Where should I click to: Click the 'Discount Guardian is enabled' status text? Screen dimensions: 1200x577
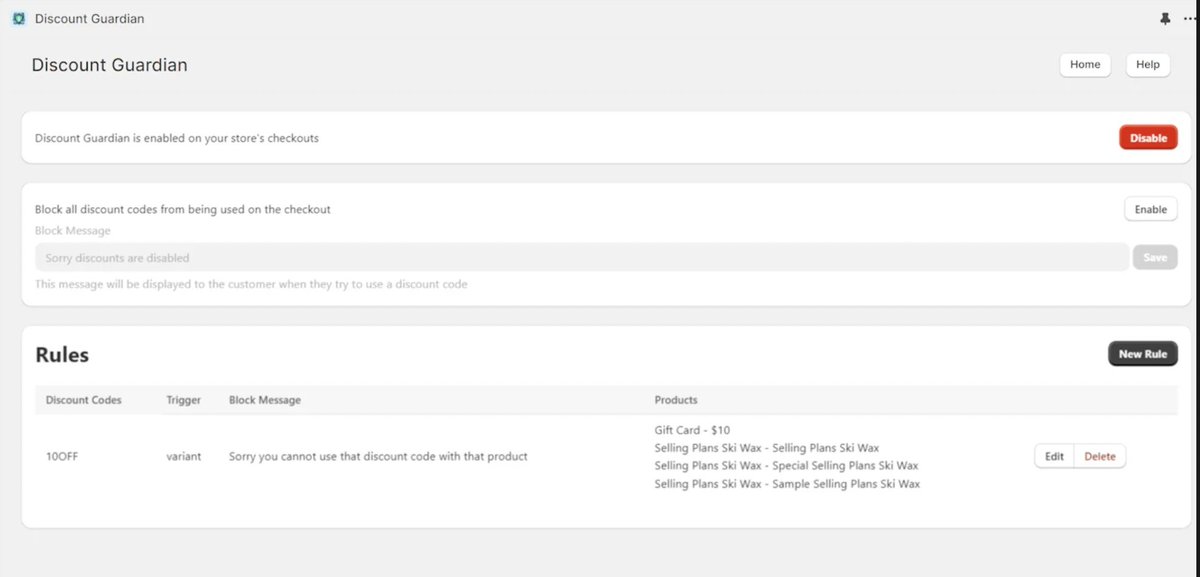[177, 138]
